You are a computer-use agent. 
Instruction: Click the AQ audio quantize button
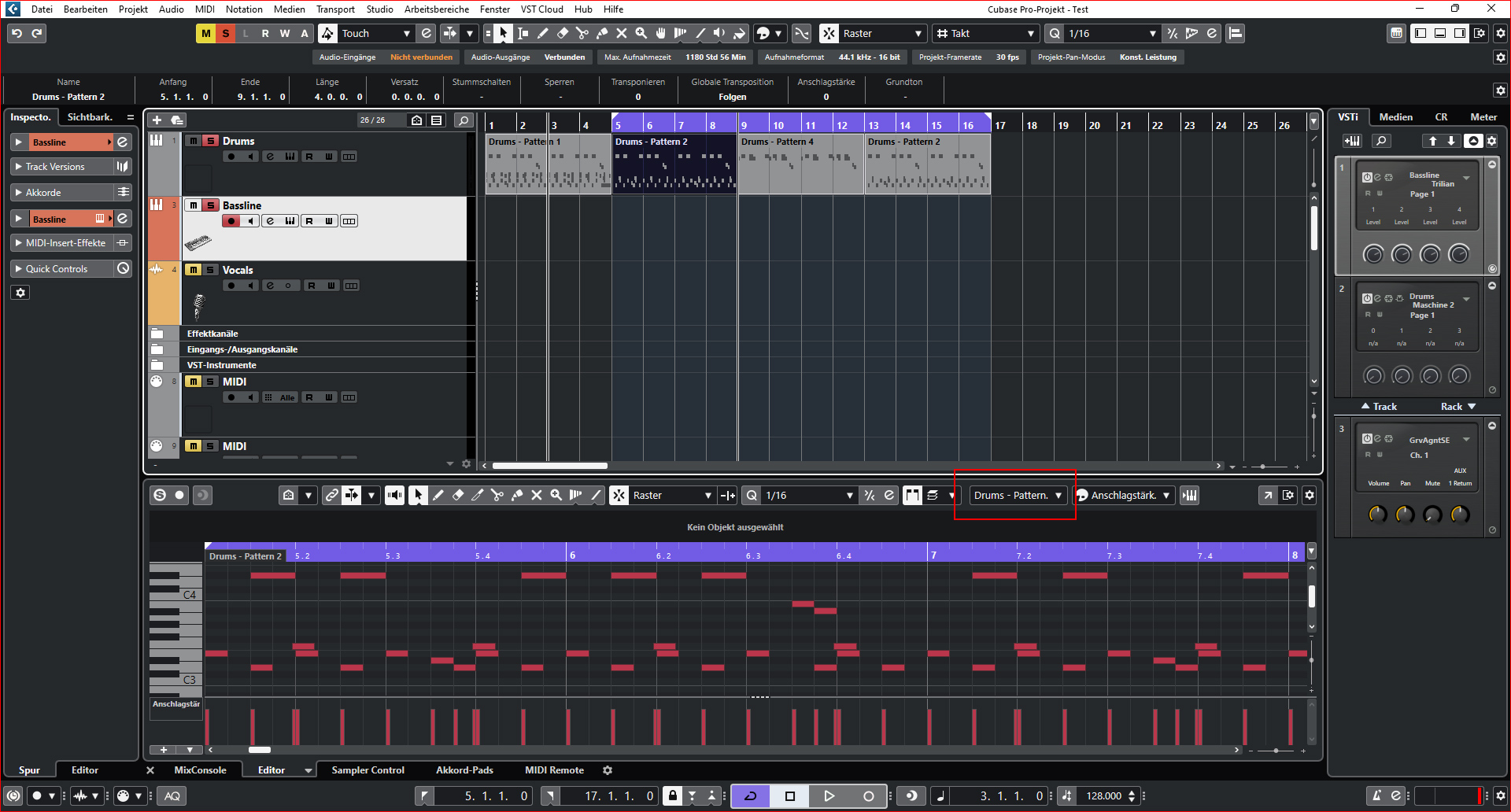(172, 795)
